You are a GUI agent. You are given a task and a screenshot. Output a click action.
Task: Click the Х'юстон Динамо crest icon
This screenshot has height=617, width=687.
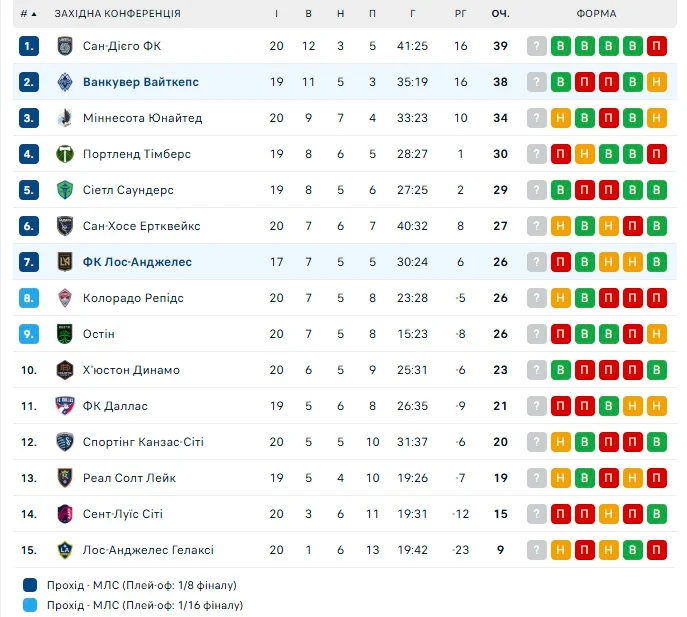point(65,370)
